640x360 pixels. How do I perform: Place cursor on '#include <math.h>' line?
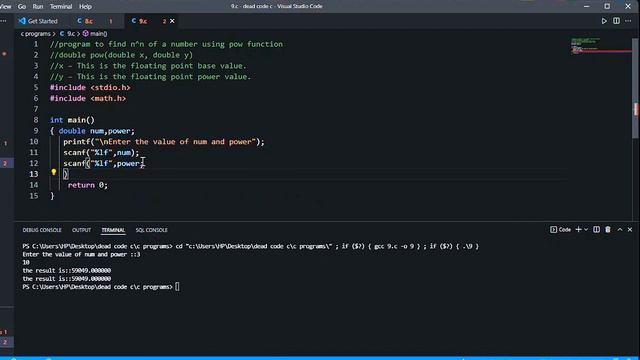coord(88,98)
